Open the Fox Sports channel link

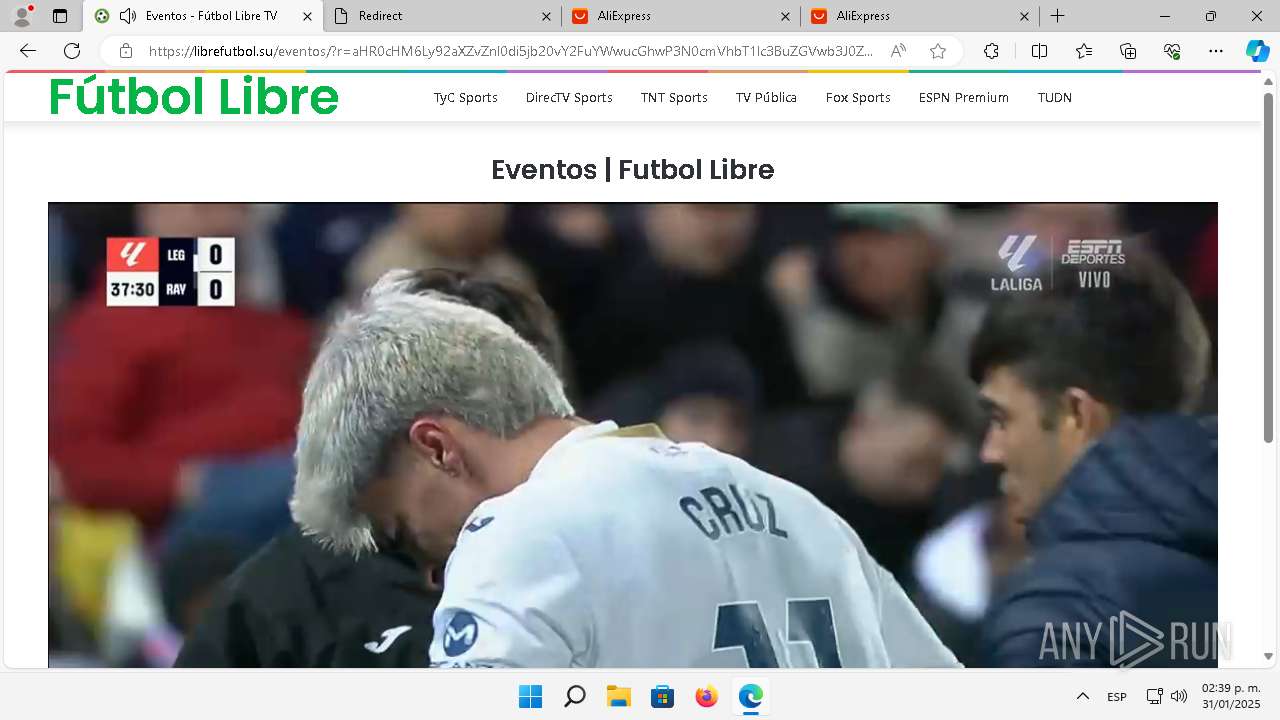tap(858, 97)
